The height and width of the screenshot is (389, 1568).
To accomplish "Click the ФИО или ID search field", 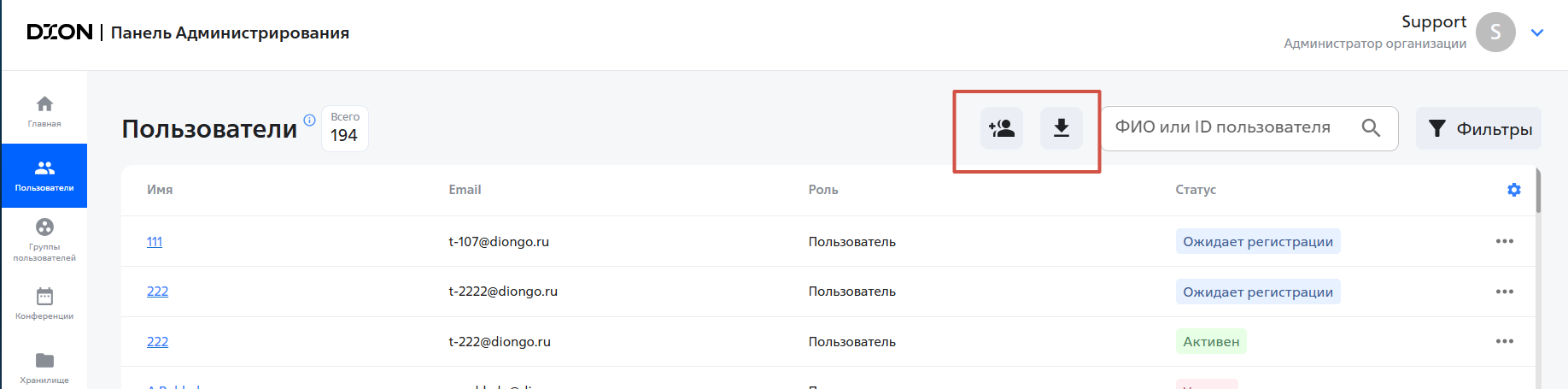I will pyautogui.click(x=1230, y=128).
